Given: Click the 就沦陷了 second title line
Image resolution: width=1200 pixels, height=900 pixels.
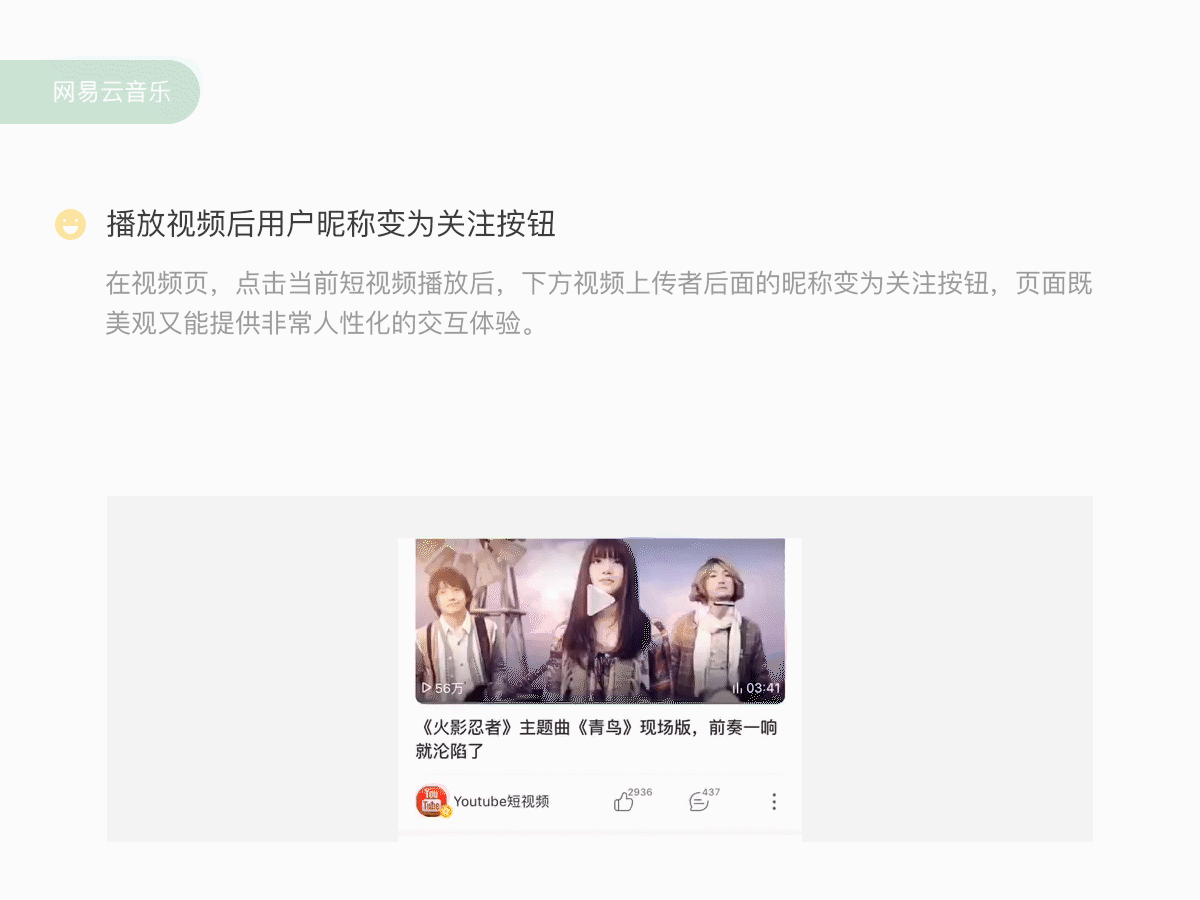Looking at the screenshot, I should tap(450, 751).
